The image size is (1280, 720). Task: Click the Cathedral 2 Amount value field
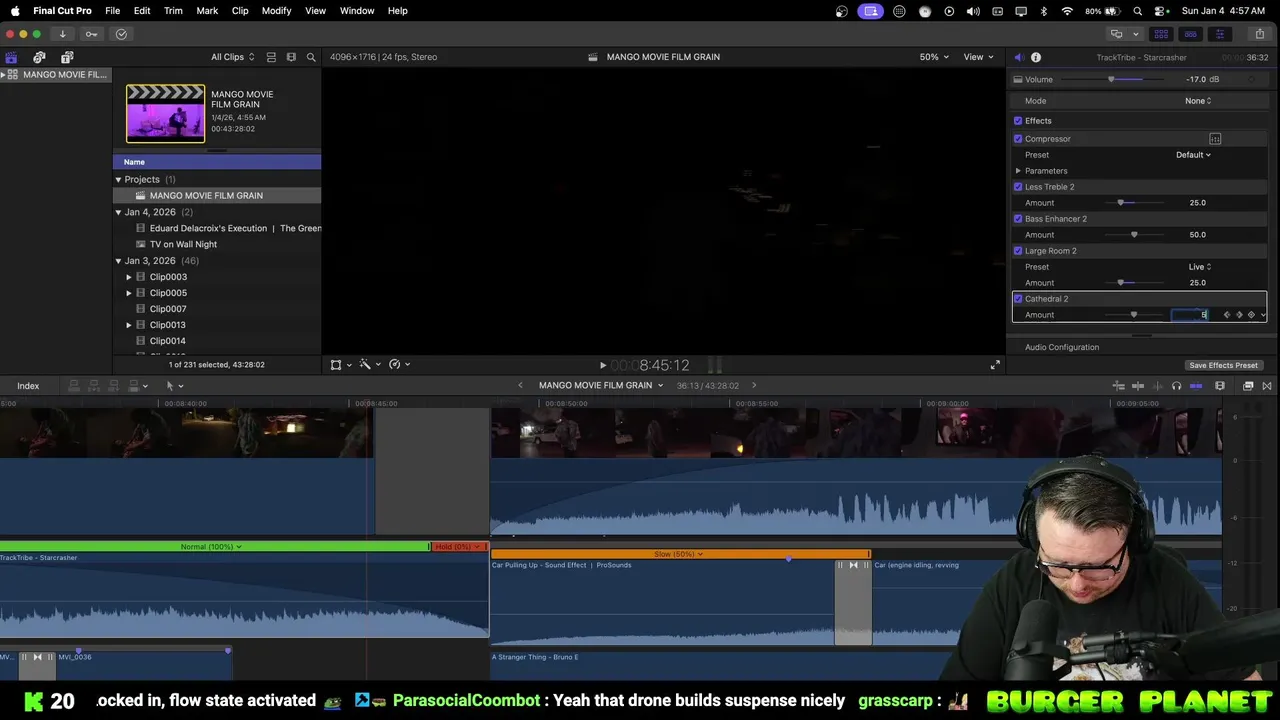click(1190, 315)
